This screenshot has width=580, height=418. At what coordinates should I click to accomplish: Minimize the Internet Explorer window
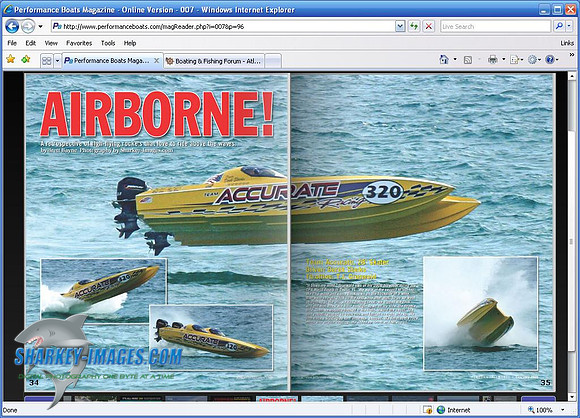[544, 10]
